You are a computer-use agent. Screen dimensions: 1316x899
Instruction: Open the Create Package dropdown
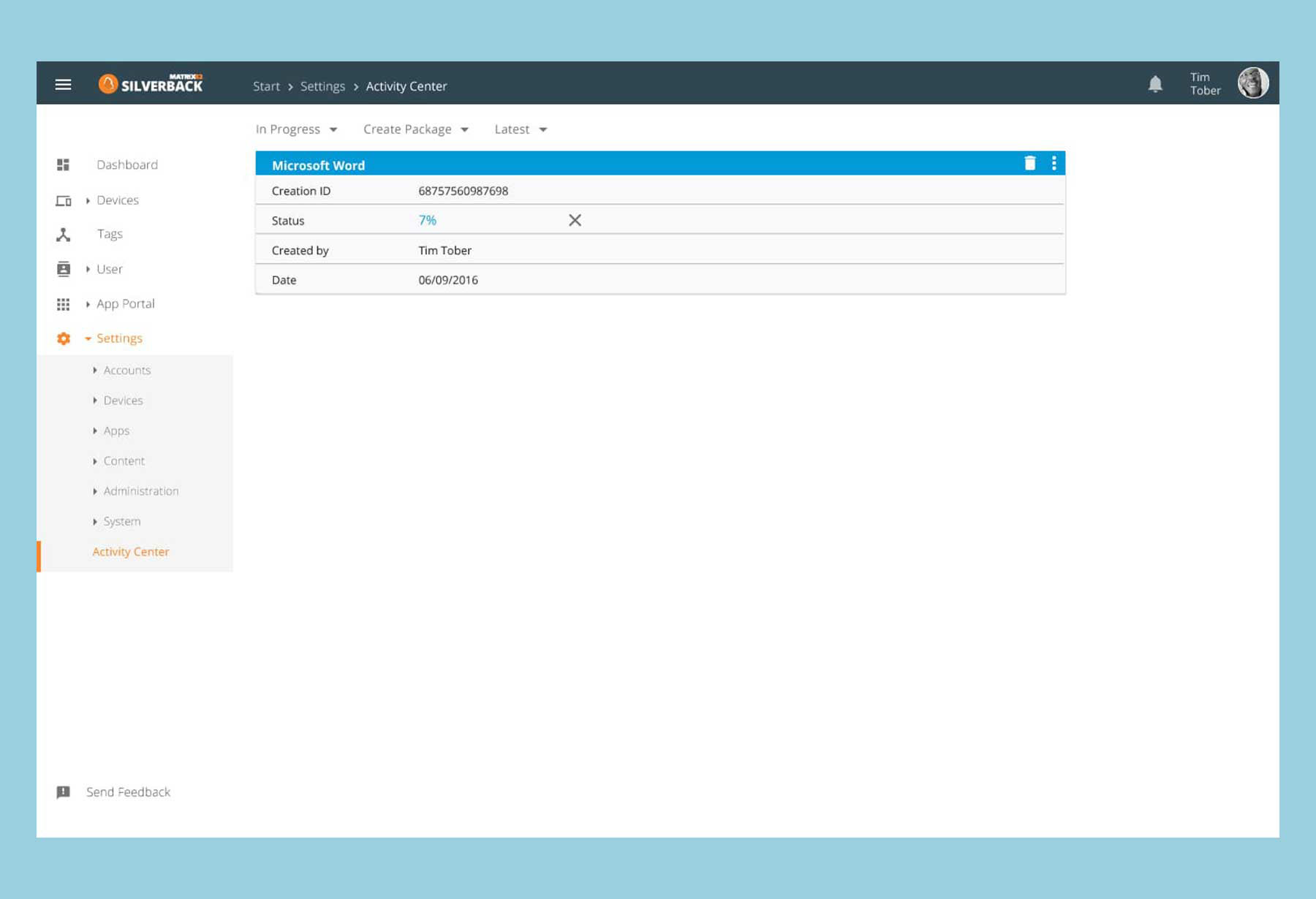(x=416, y=129)
